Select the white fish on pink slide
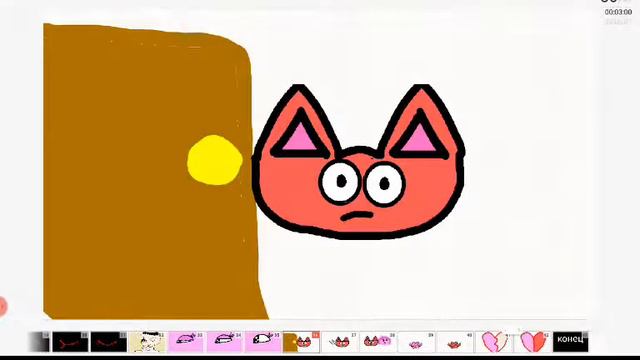 [262, 342]
